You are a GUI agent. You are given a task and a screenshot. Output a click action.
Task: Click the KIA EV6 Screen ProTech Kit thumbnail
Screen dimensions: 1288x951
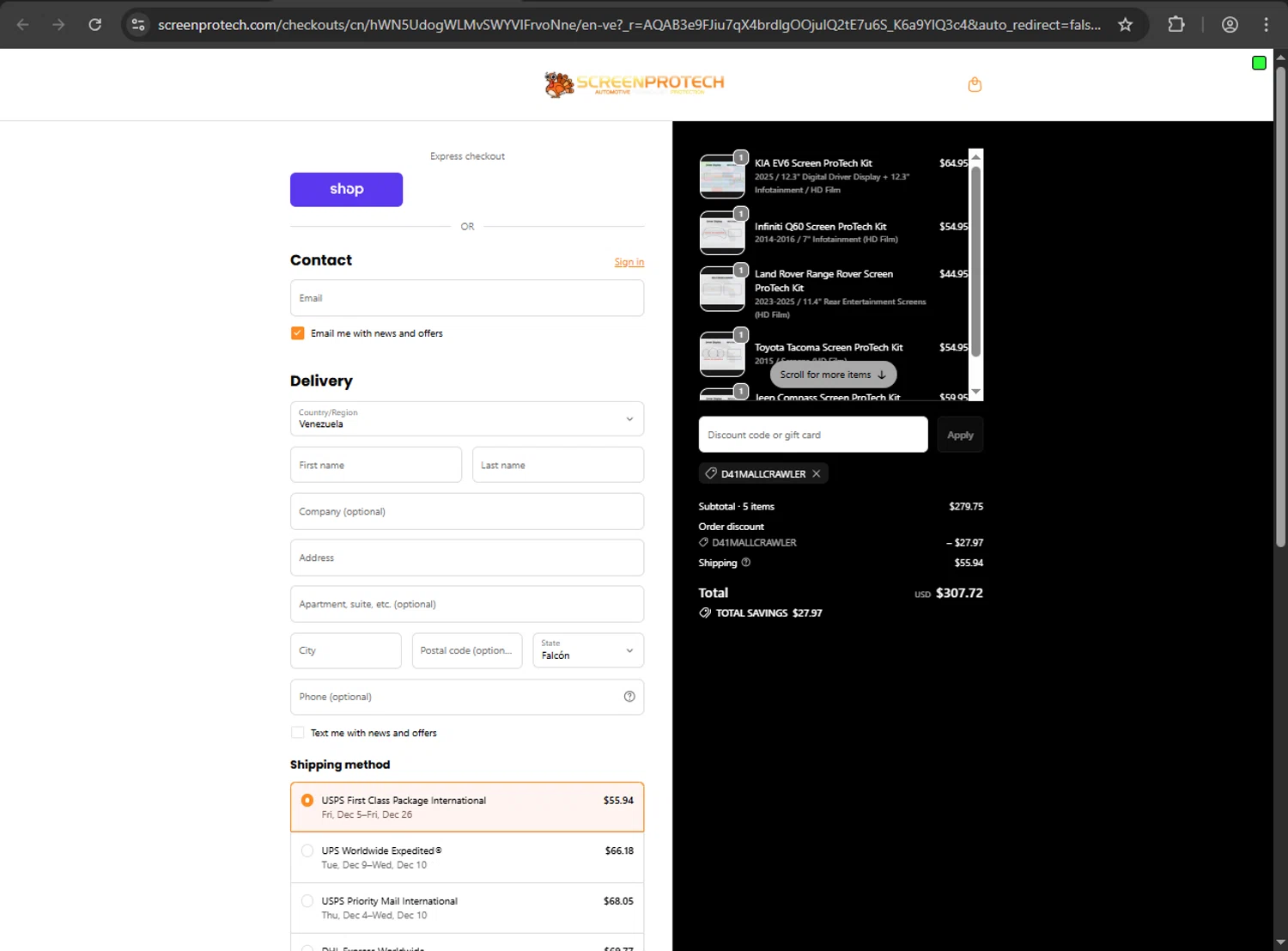tap(722, 176)
